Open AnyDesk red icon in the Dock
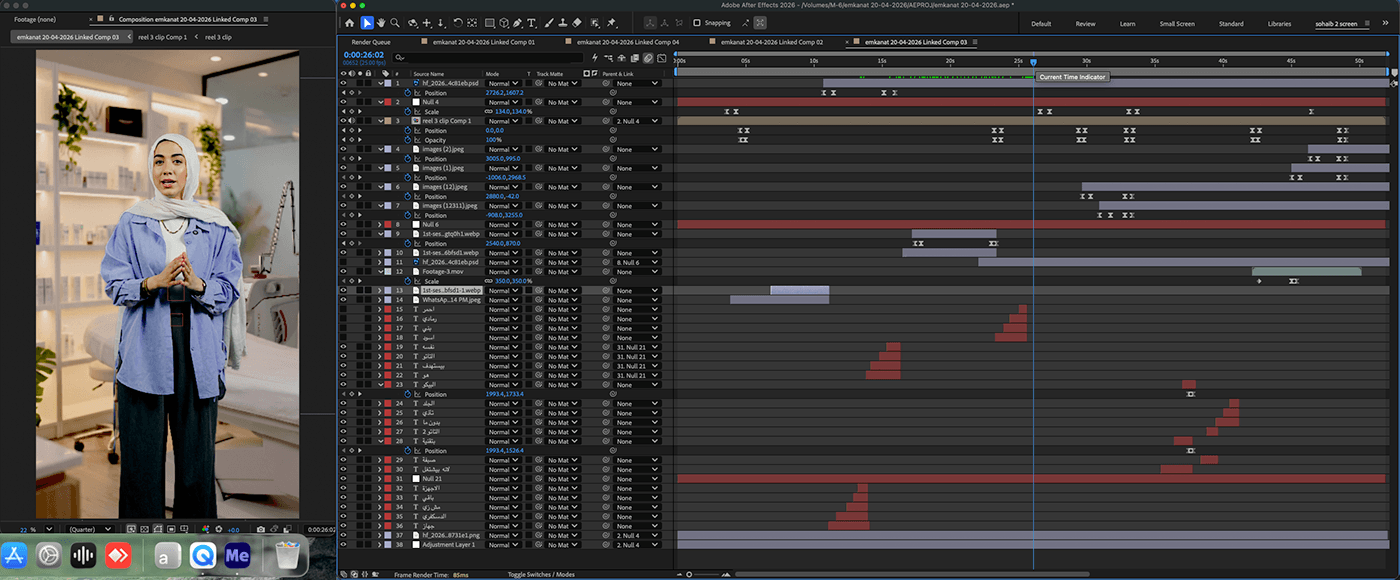This screenshot has width=1400, height=580. tap(120, 555)
